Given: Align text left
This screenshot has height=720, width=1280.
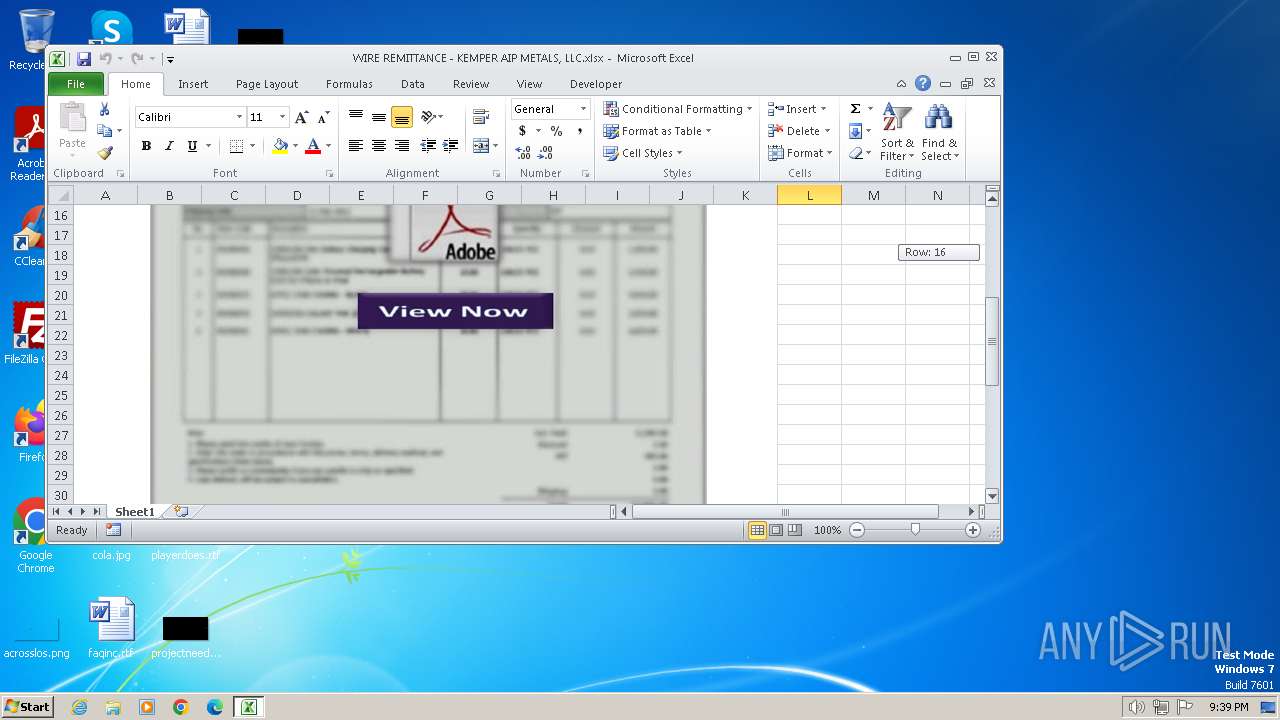Looking at the screenshot, I should pos(356,146).
